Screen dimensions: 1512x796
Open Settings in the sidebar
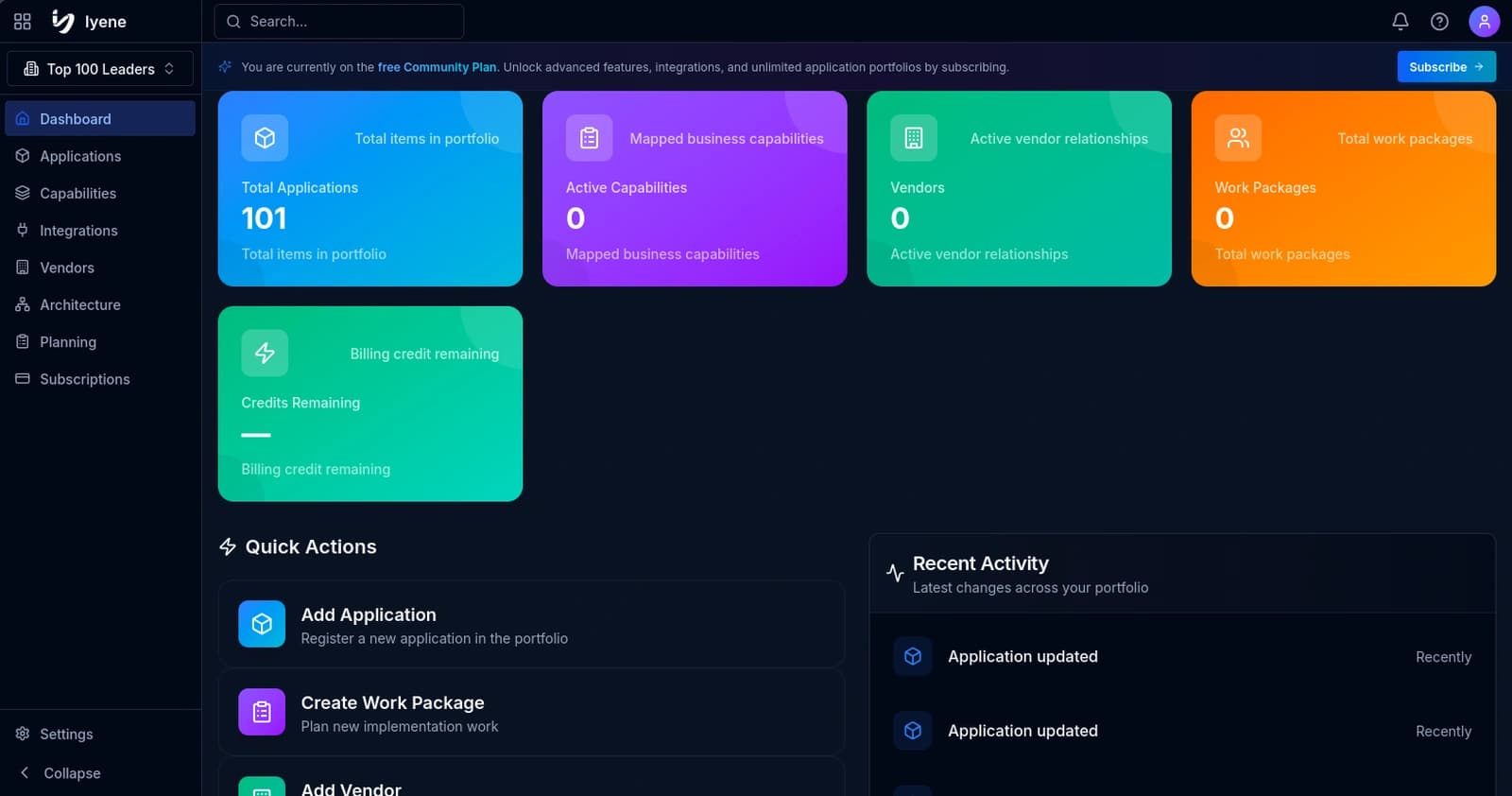coord(100,734)
